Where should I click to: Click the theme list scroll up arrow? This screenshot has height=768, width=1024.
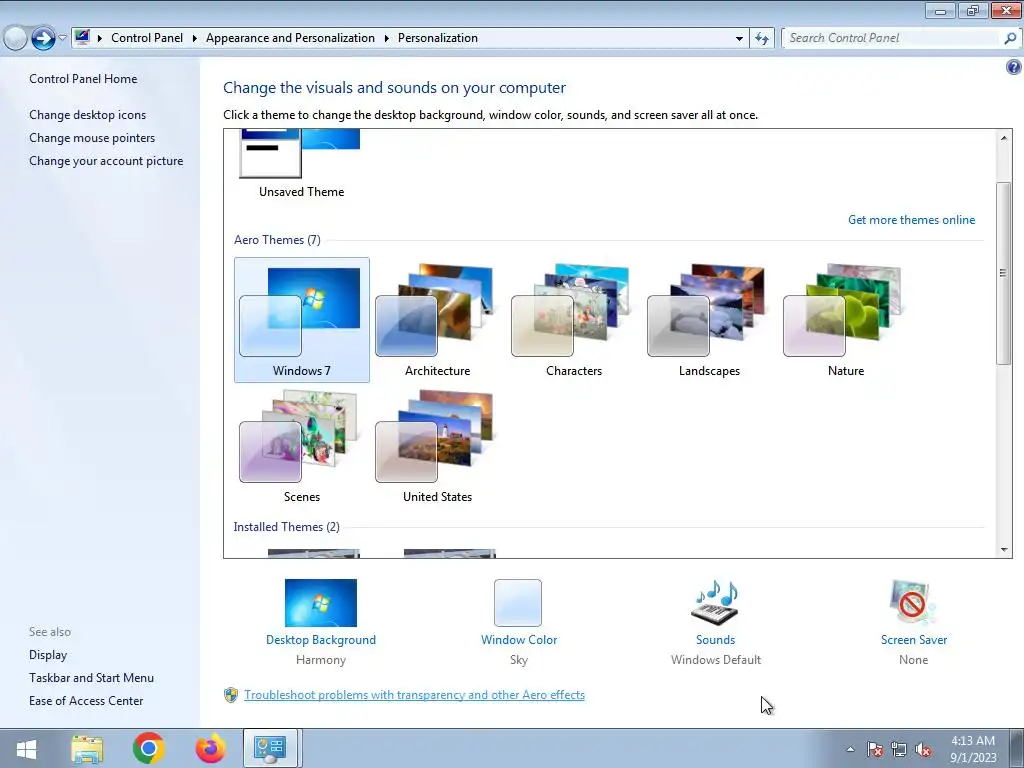(1004, 138)
